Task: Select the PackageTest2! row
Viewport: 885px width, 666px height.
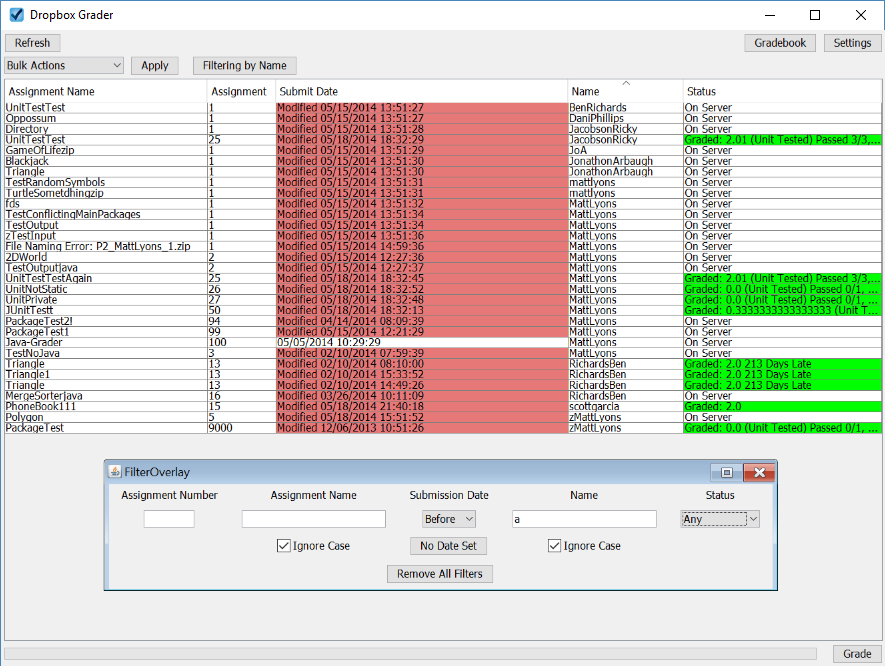Action: [x=443, y=321]
